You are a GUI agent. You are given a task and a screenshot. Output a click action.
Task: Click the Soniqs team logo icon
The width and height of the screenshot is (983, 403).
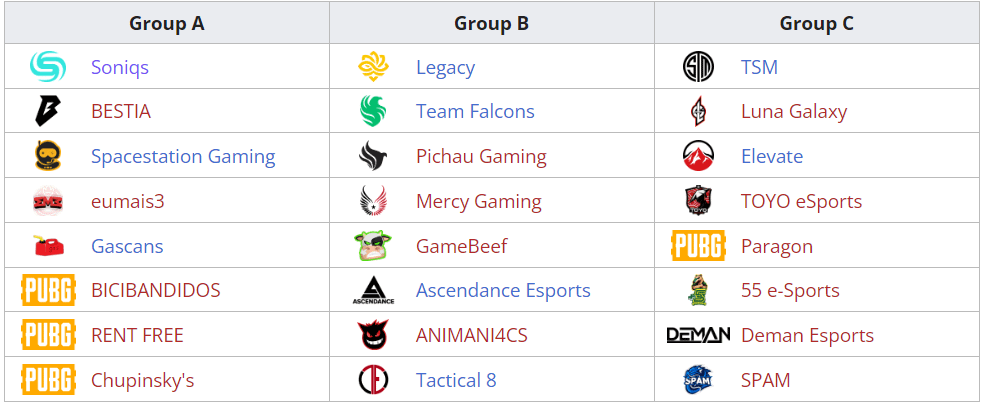click(47, 67)
